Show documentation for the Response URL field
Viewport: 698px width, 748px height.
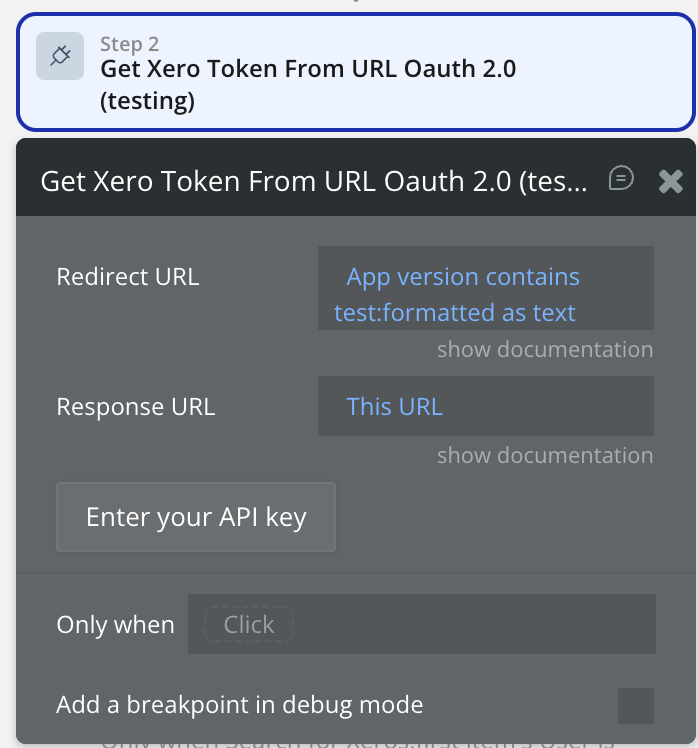544,455
